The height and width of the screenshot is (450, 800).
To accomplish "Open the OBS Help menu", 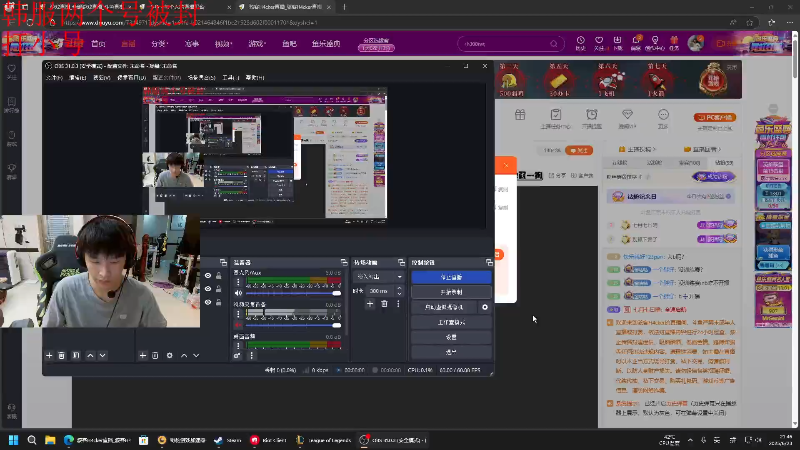I will click(255, 78).
